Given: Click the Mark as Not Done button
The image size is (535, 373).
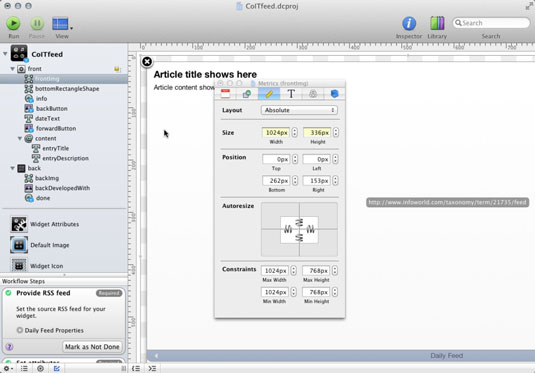Looking at the screenshot, I should pyautogui.click(x=92, y=347).
